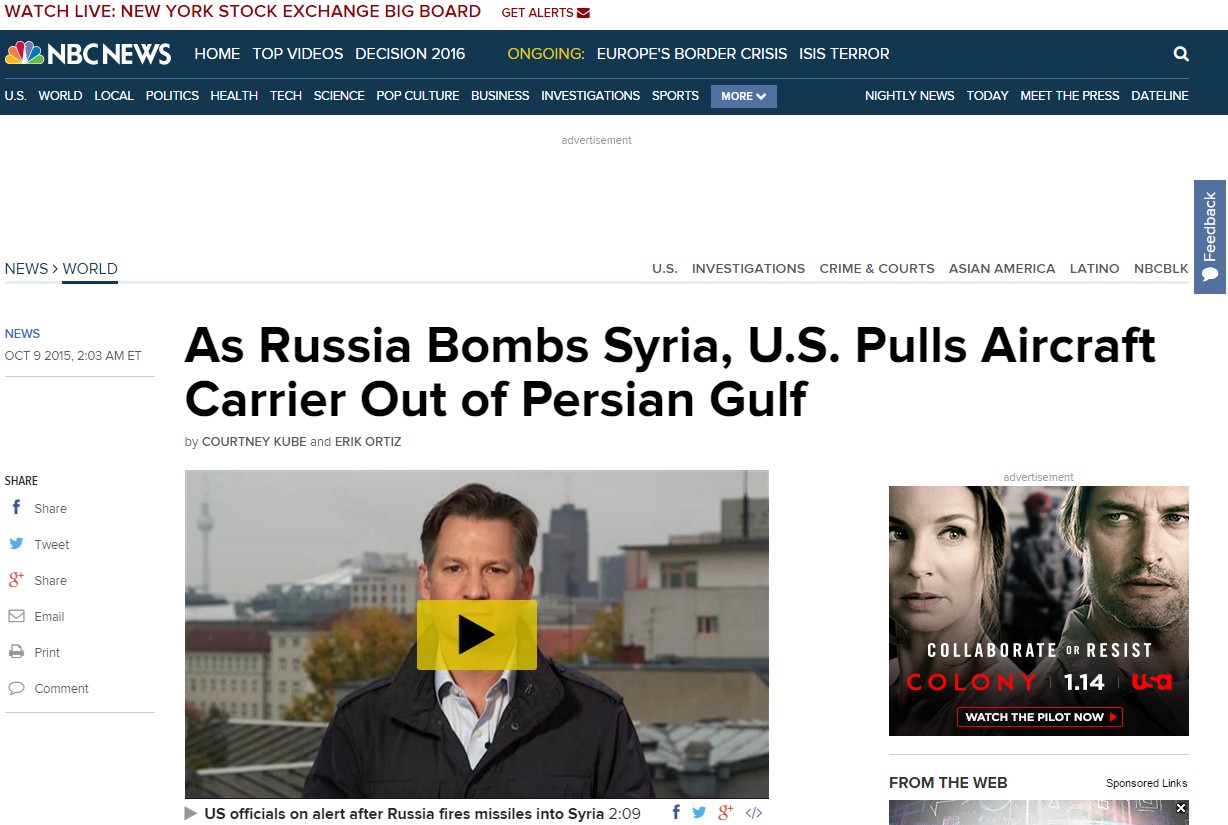
Task: Click the embed code icon under video
Action: 754,813
